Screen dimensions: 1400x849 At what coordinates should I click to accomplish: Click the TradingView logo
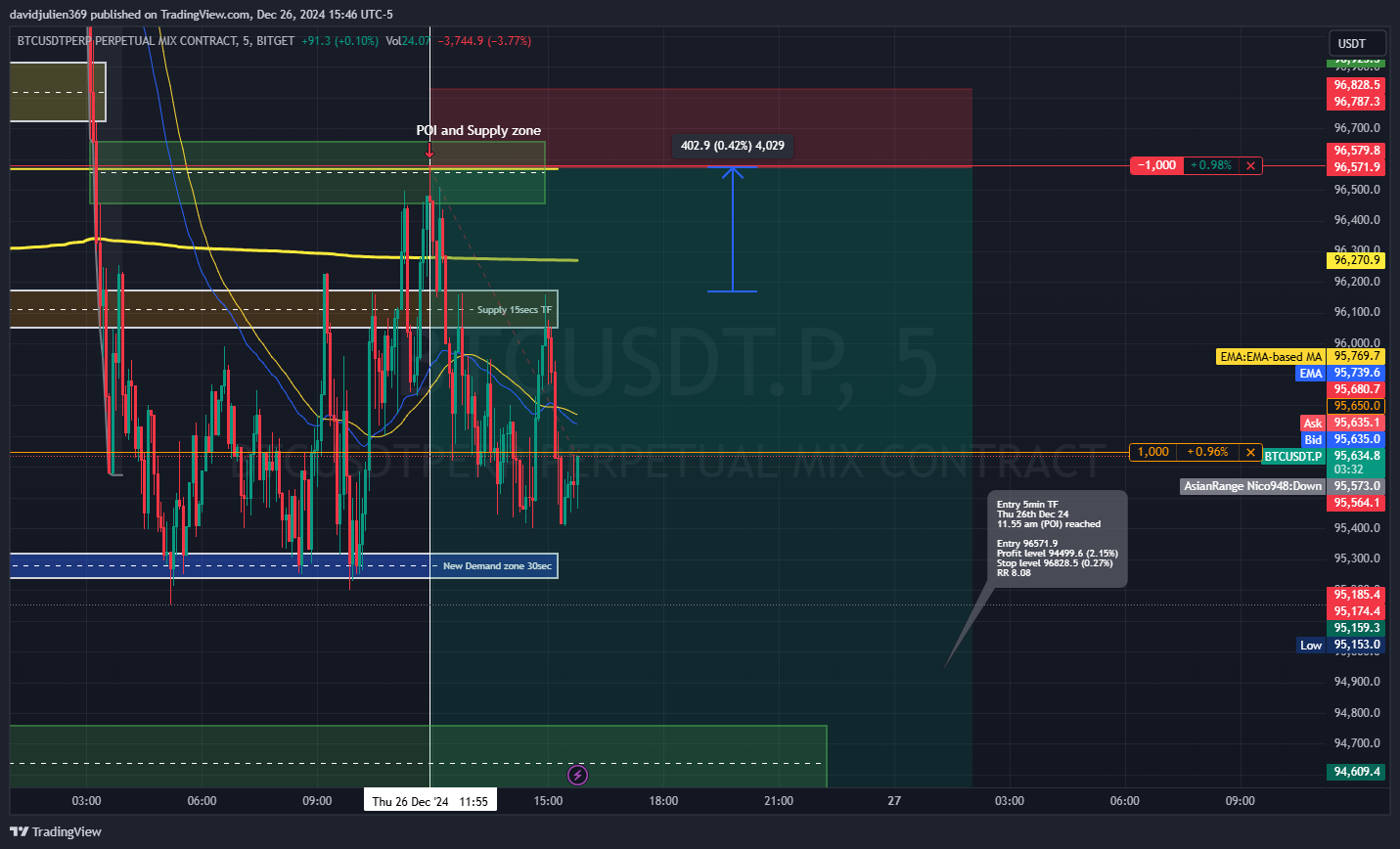pos(56,831)
